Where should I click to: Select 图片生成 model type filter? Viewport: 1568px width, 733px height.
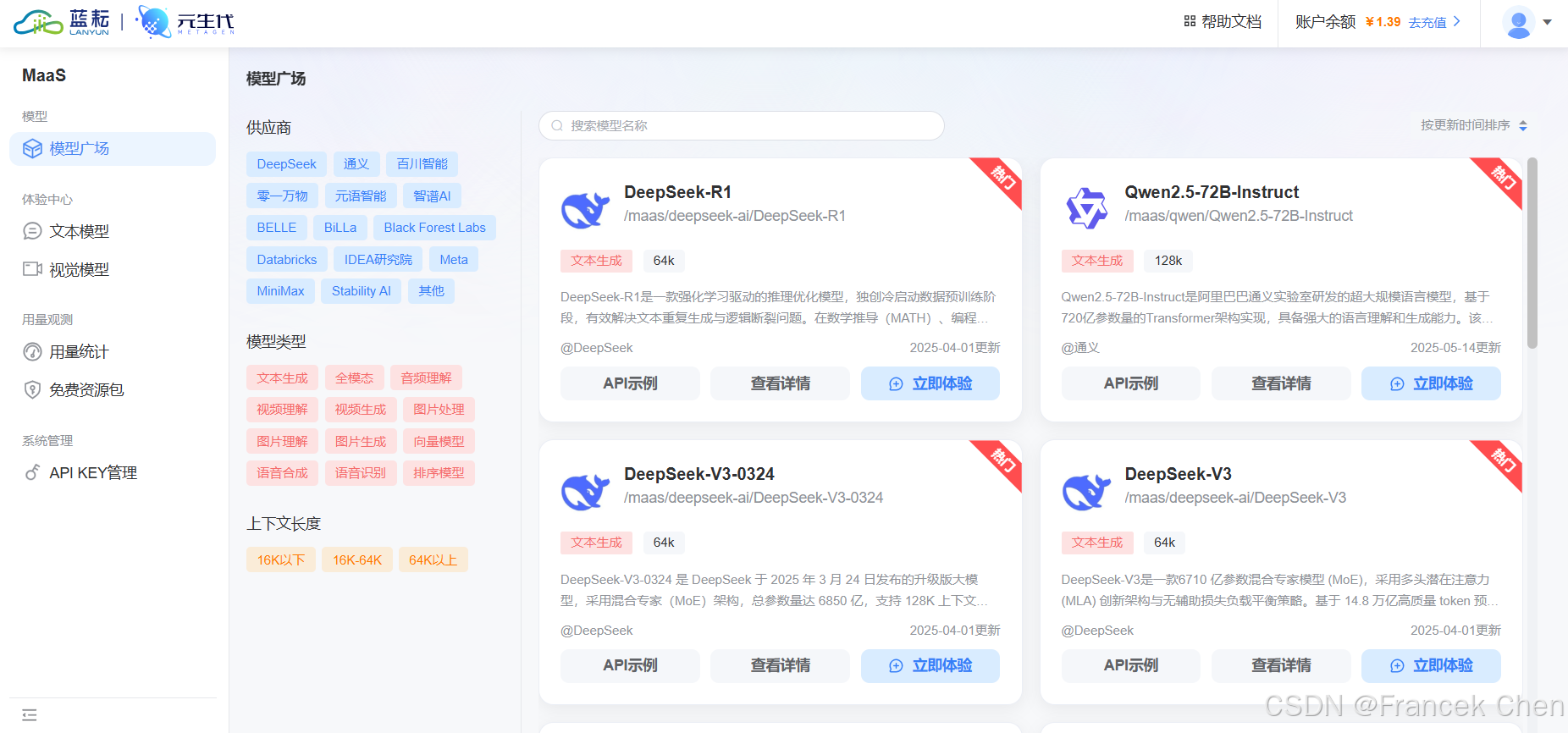pyautogui.click(x=360, y=442)
